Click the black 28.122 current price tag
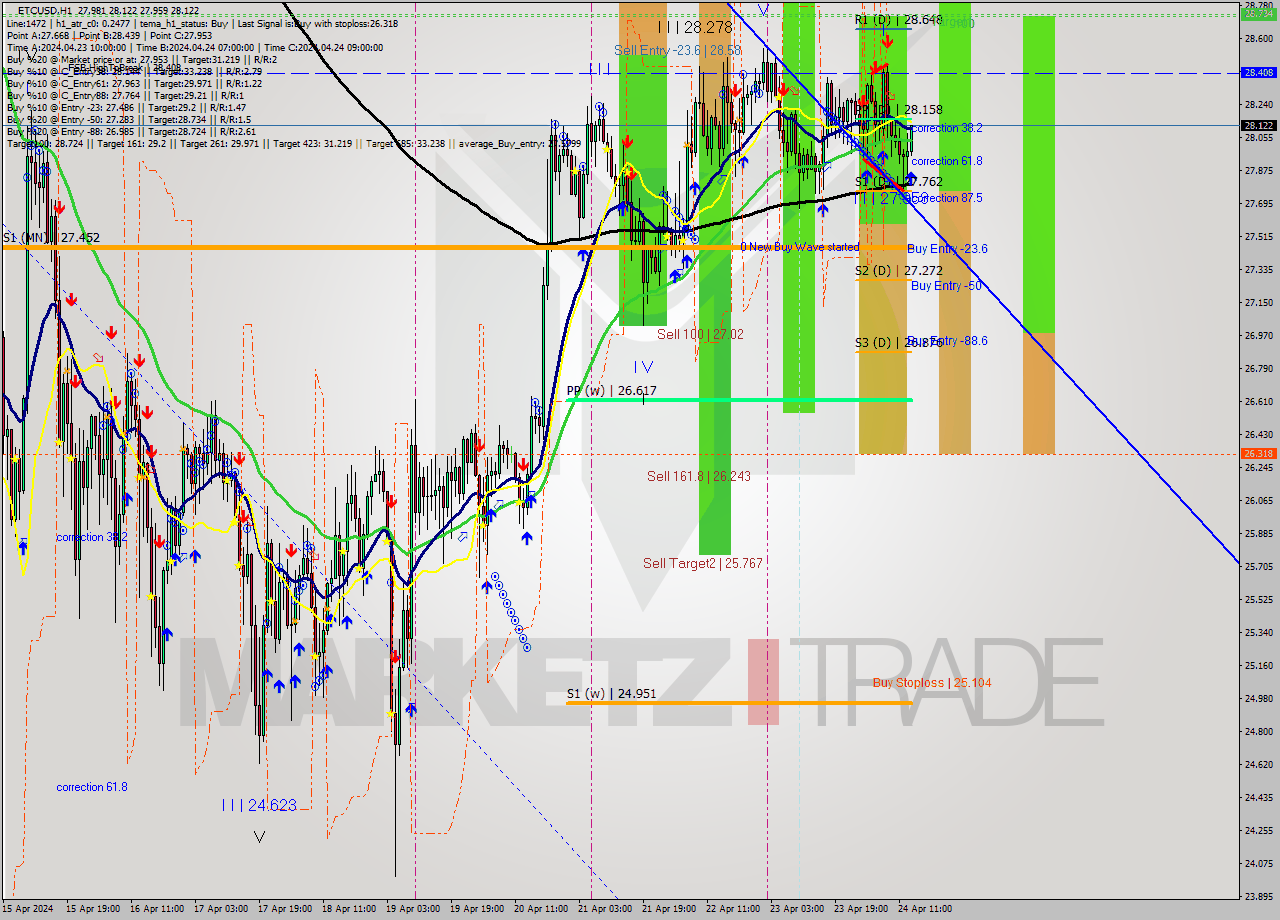 (1258, 126)
